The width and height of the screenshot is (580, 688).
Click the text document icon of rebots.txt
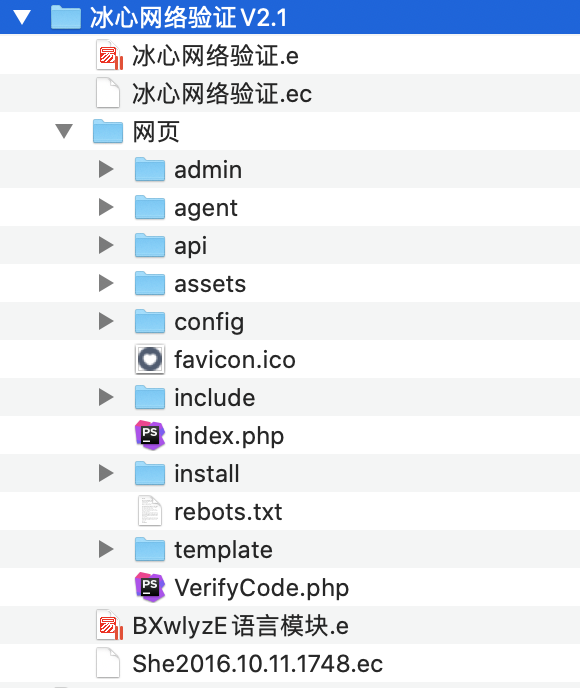150,511
